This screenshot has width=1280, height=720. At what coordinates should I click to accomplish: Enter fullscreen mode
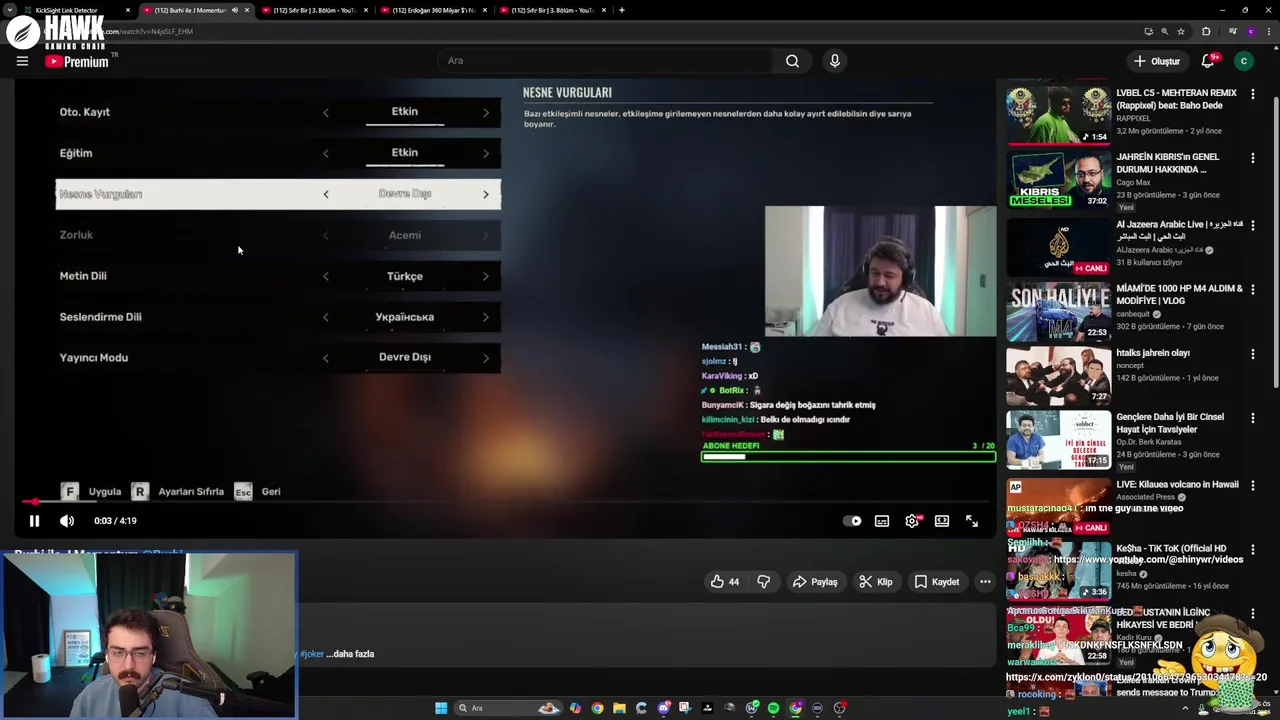click(972, 521)
